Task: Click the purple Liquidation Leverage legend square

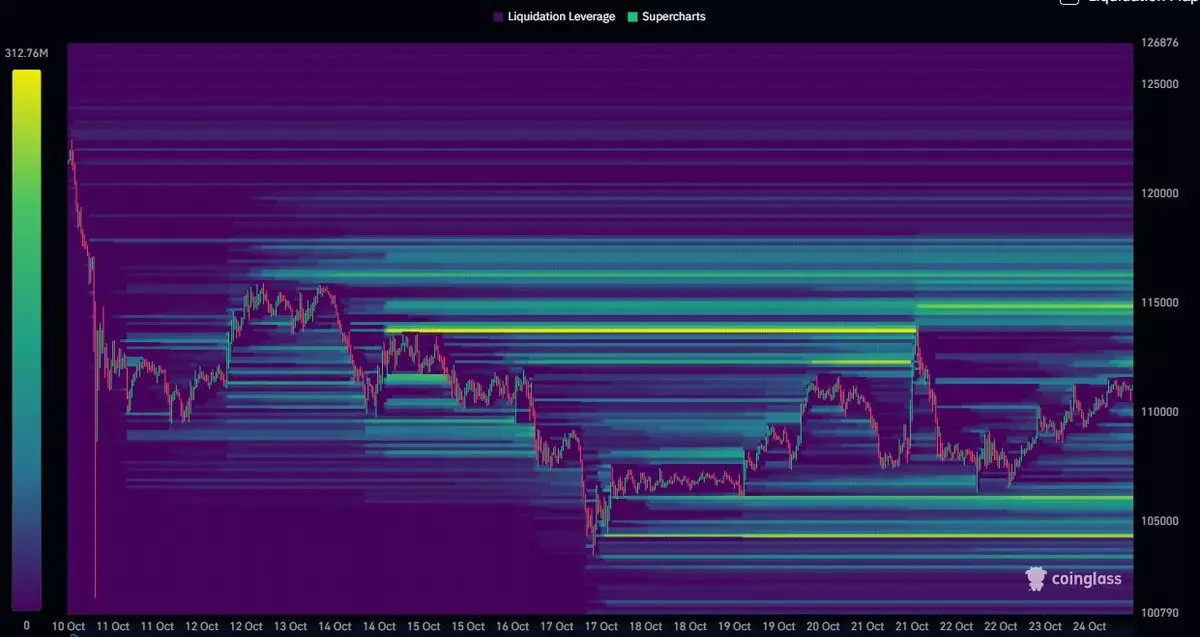Action: click(498, 17)
